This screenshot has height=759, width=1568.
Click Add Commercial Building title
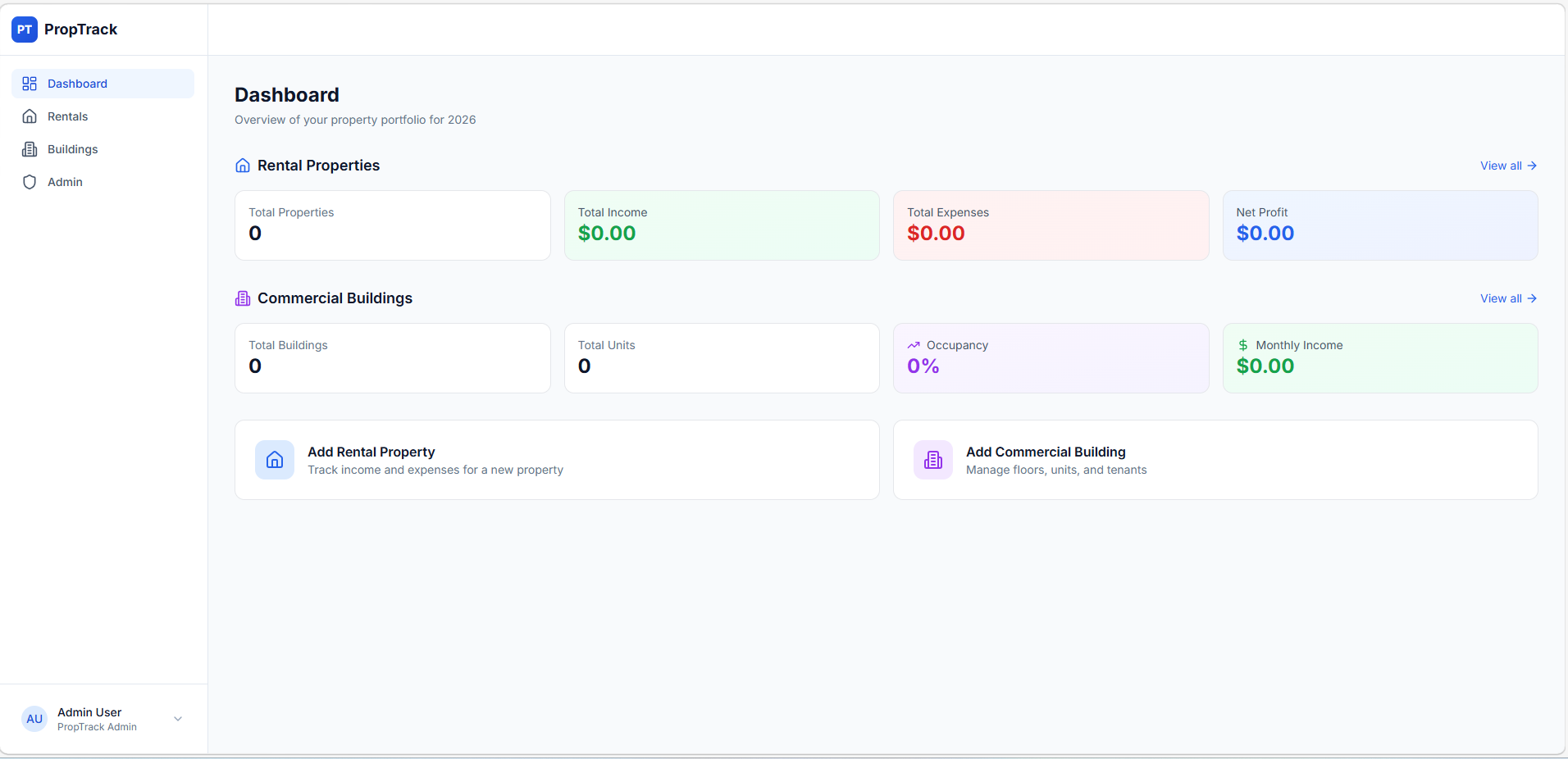(1046, 452)
